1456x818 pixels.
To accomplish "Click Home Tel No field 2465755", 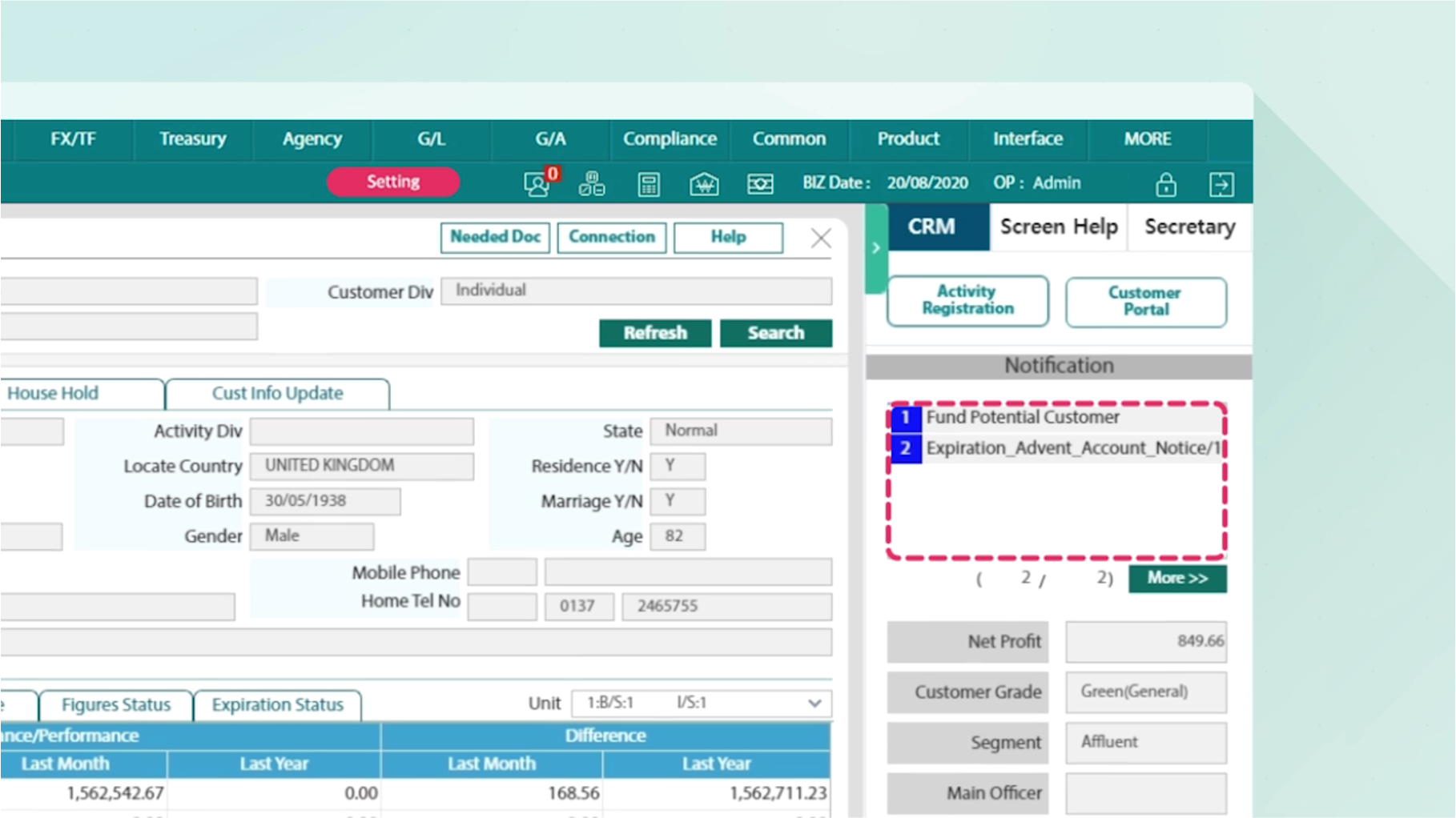I will [726, 607].
